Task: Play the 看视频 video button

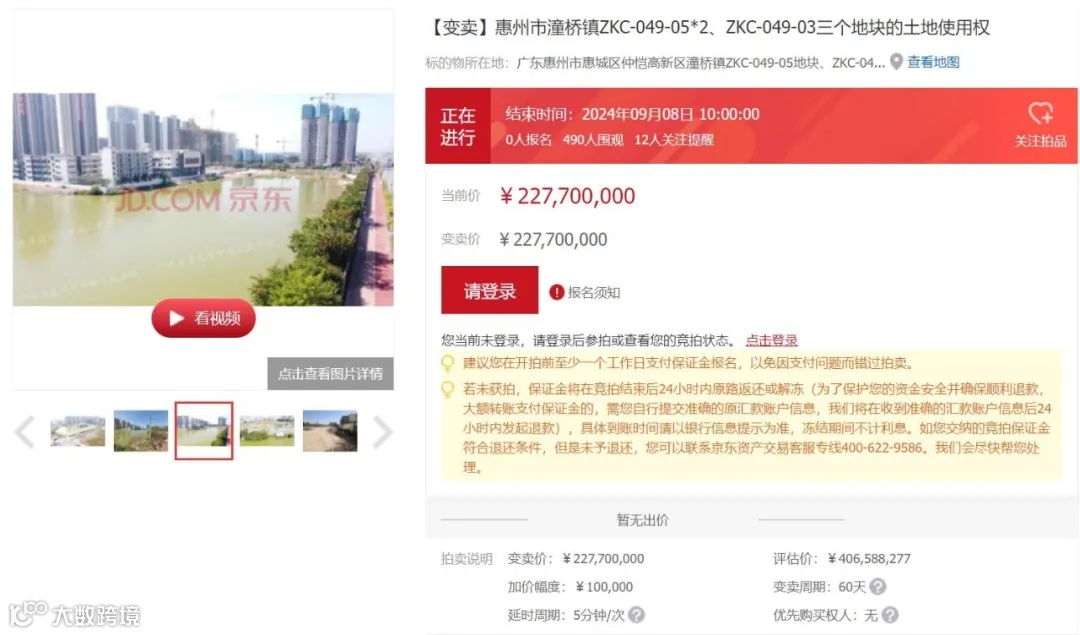Action: 203,318
